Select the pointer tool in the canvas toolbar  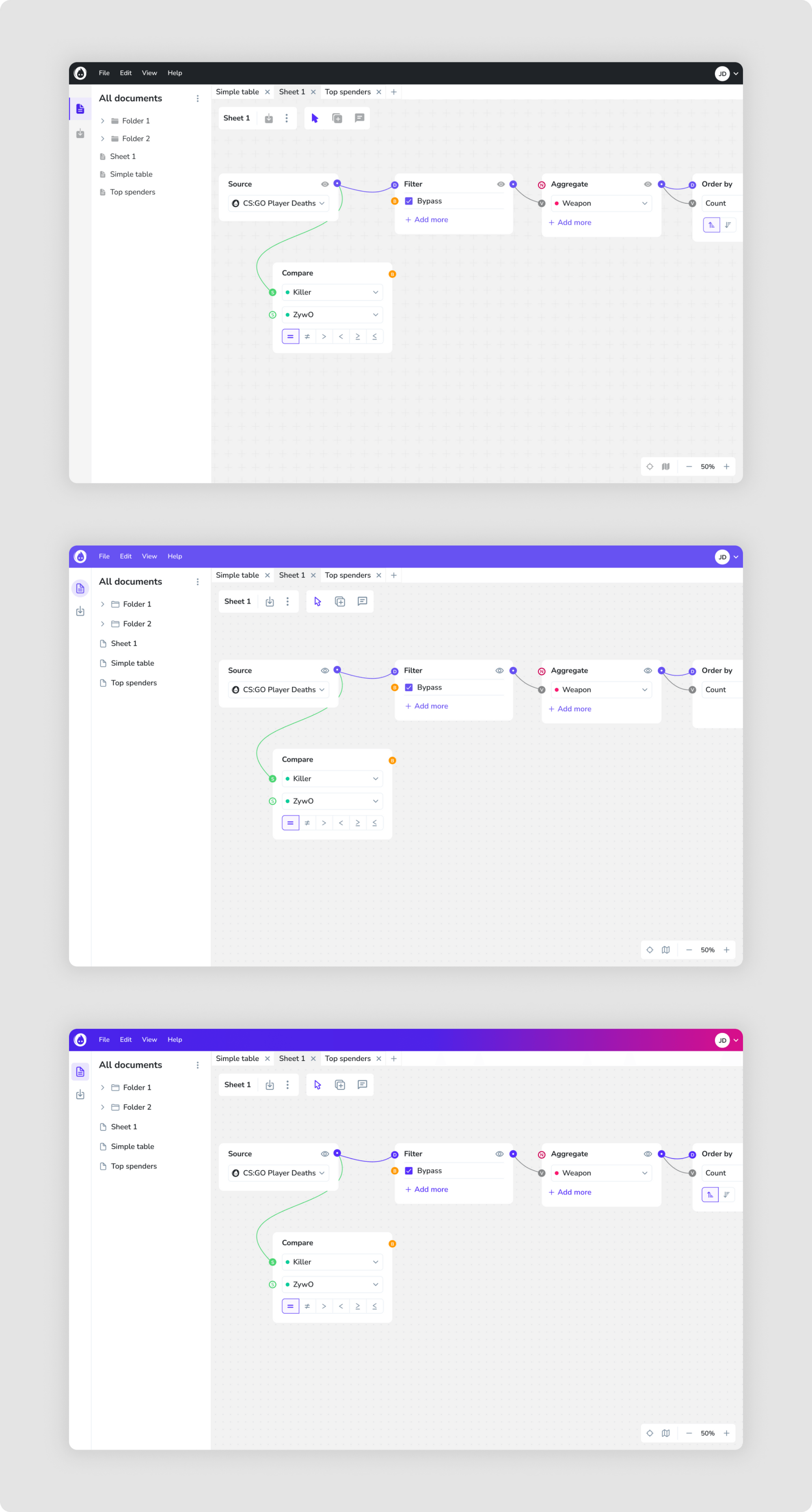pos(315,118)
